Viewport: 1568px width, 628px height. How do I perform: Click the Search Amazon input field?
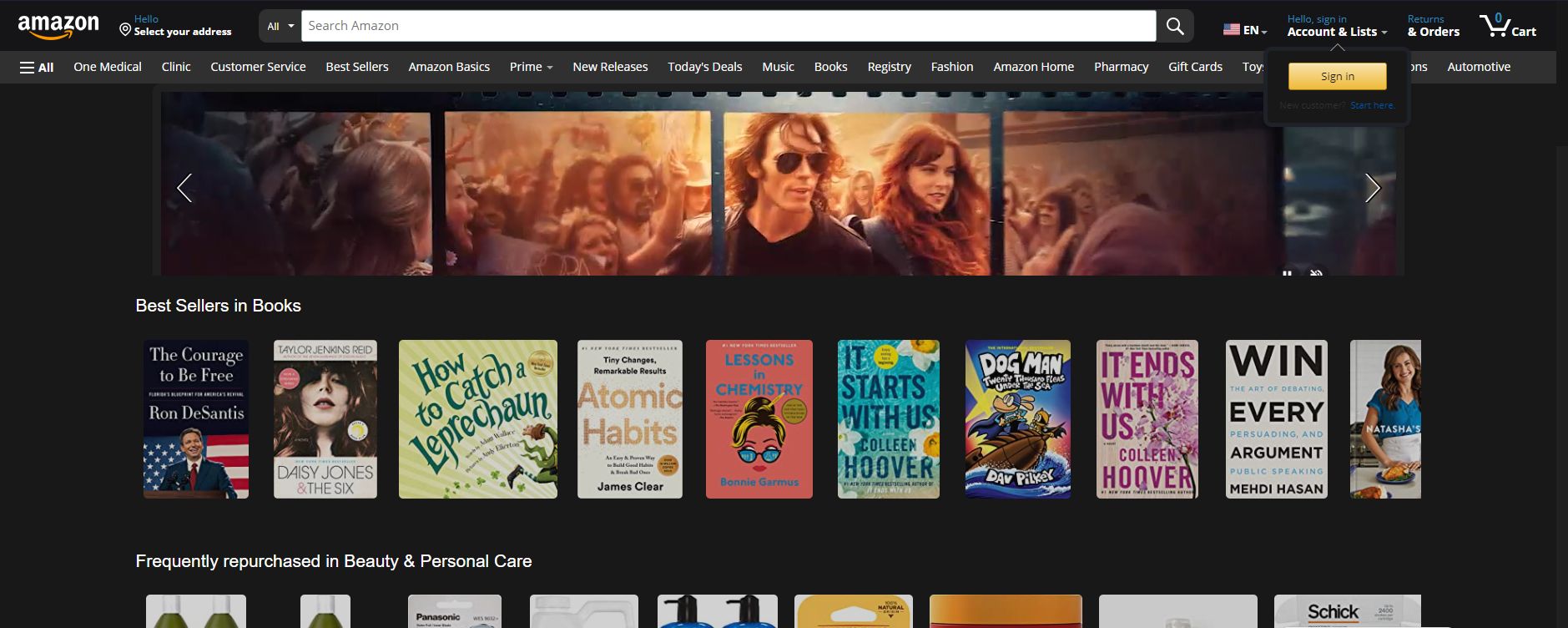point(729,26)
